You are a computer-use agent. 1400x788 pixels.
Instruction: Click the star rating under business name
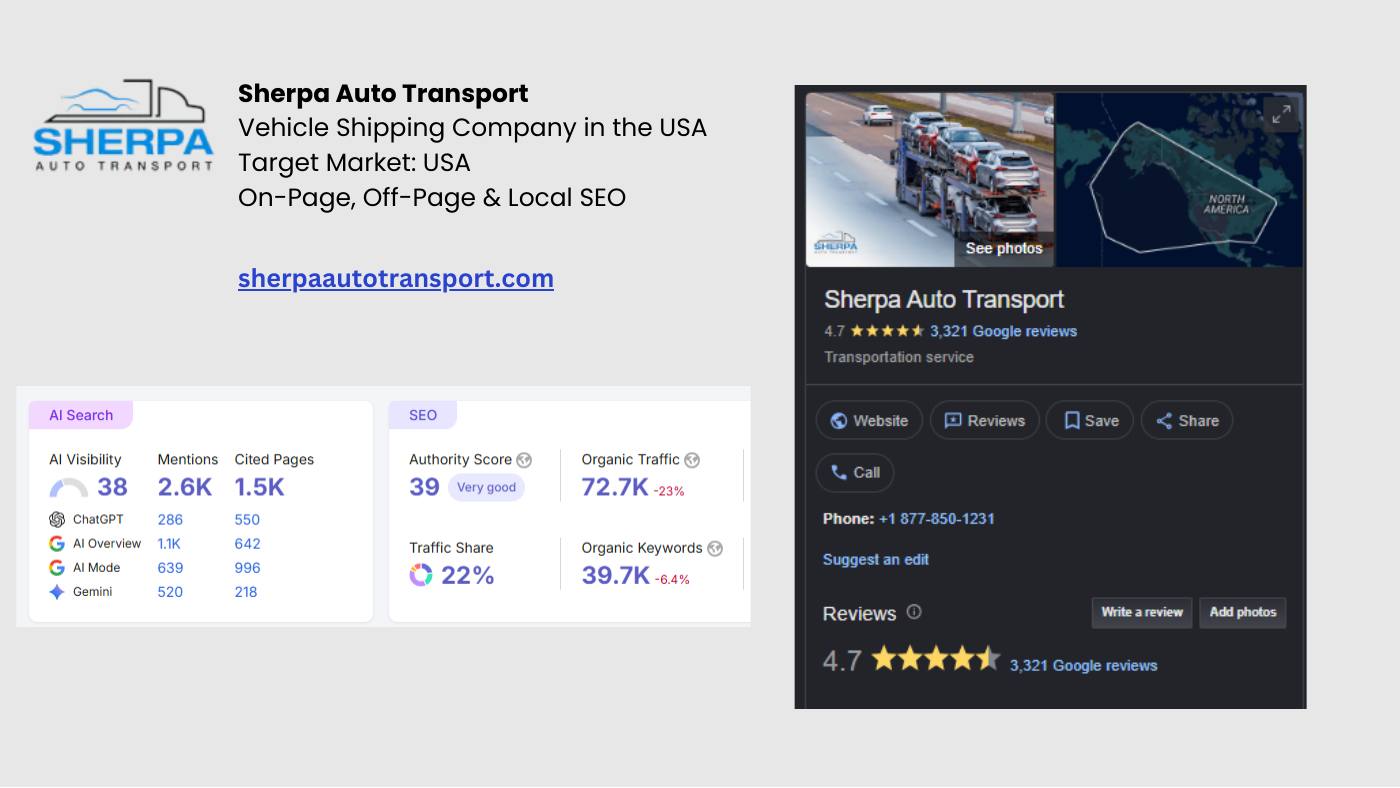click(887, 331)
